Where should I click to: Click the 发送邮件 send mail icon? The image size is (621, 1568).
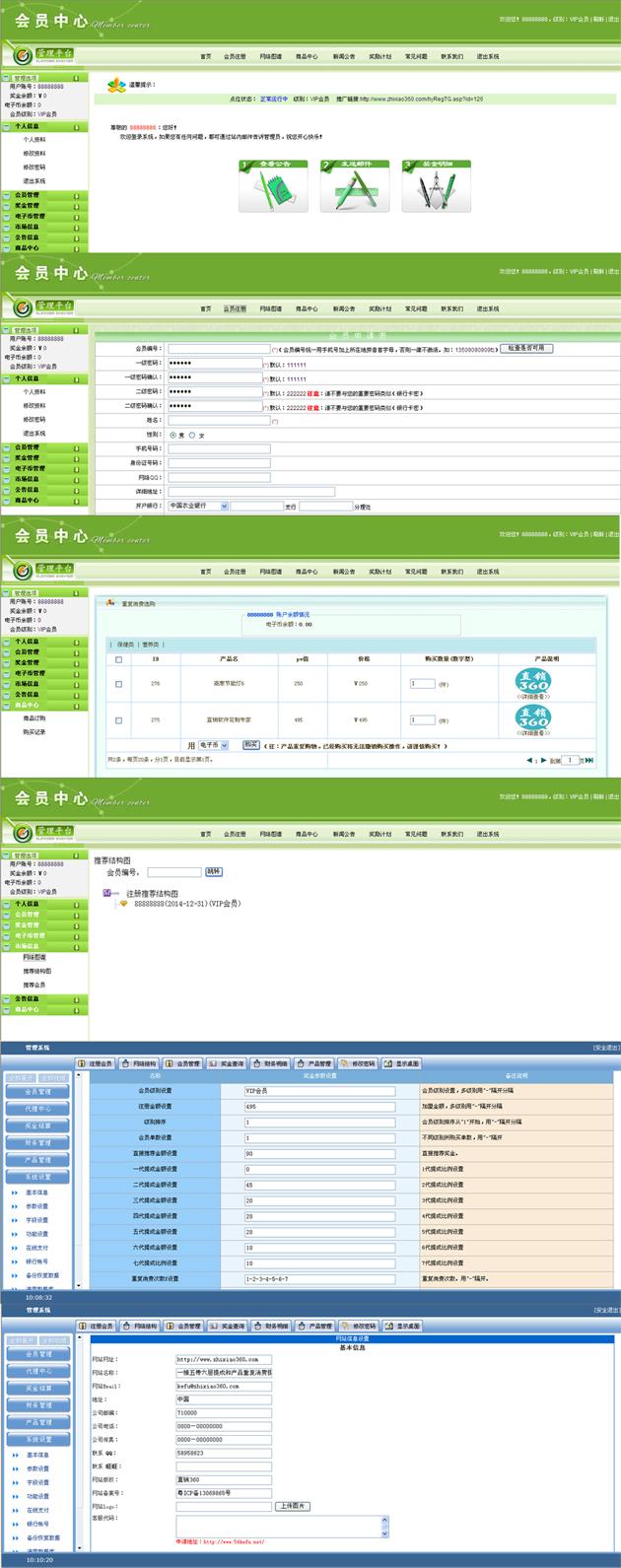354,186
